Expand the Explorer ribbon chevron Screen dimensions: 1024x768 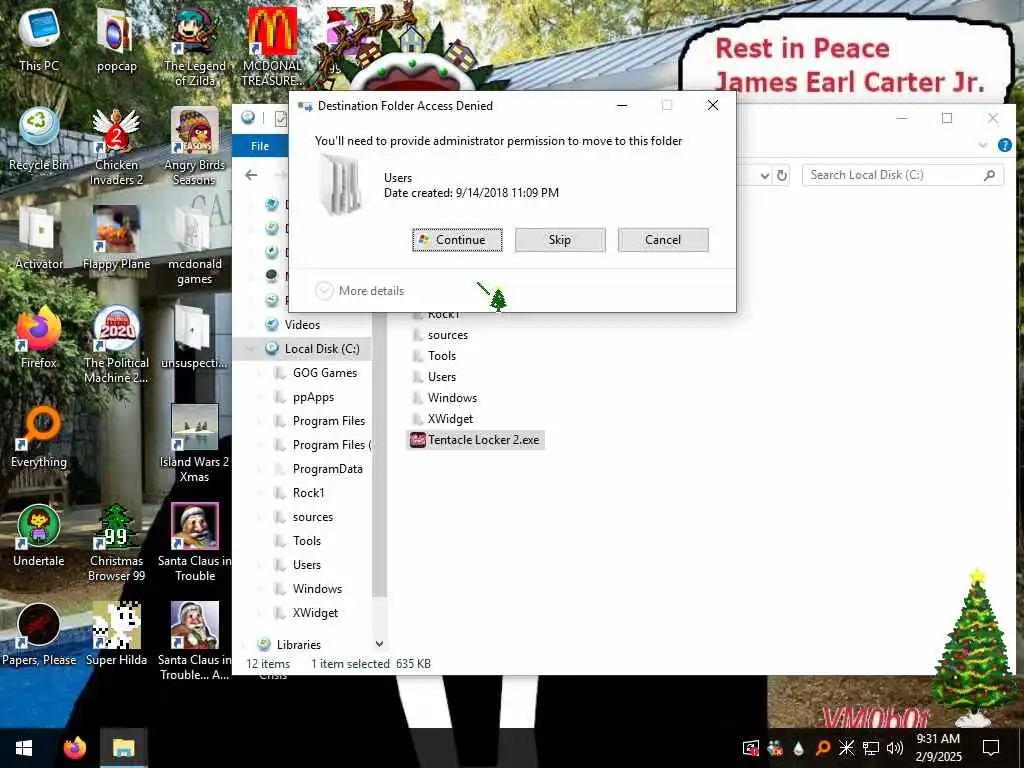point(983,146)
